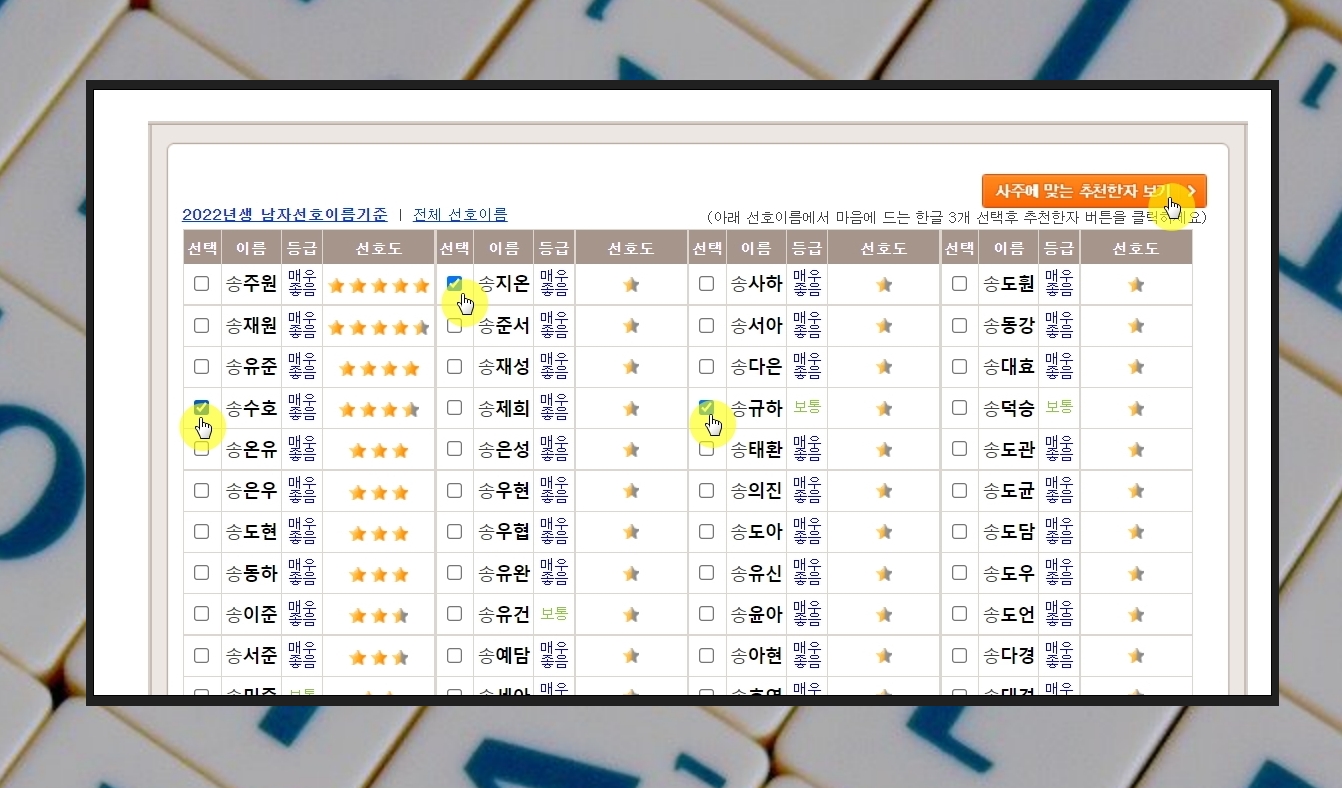Click the single star for 송서아
Screen dimensions: 1342x788
(x=884, y=326)
